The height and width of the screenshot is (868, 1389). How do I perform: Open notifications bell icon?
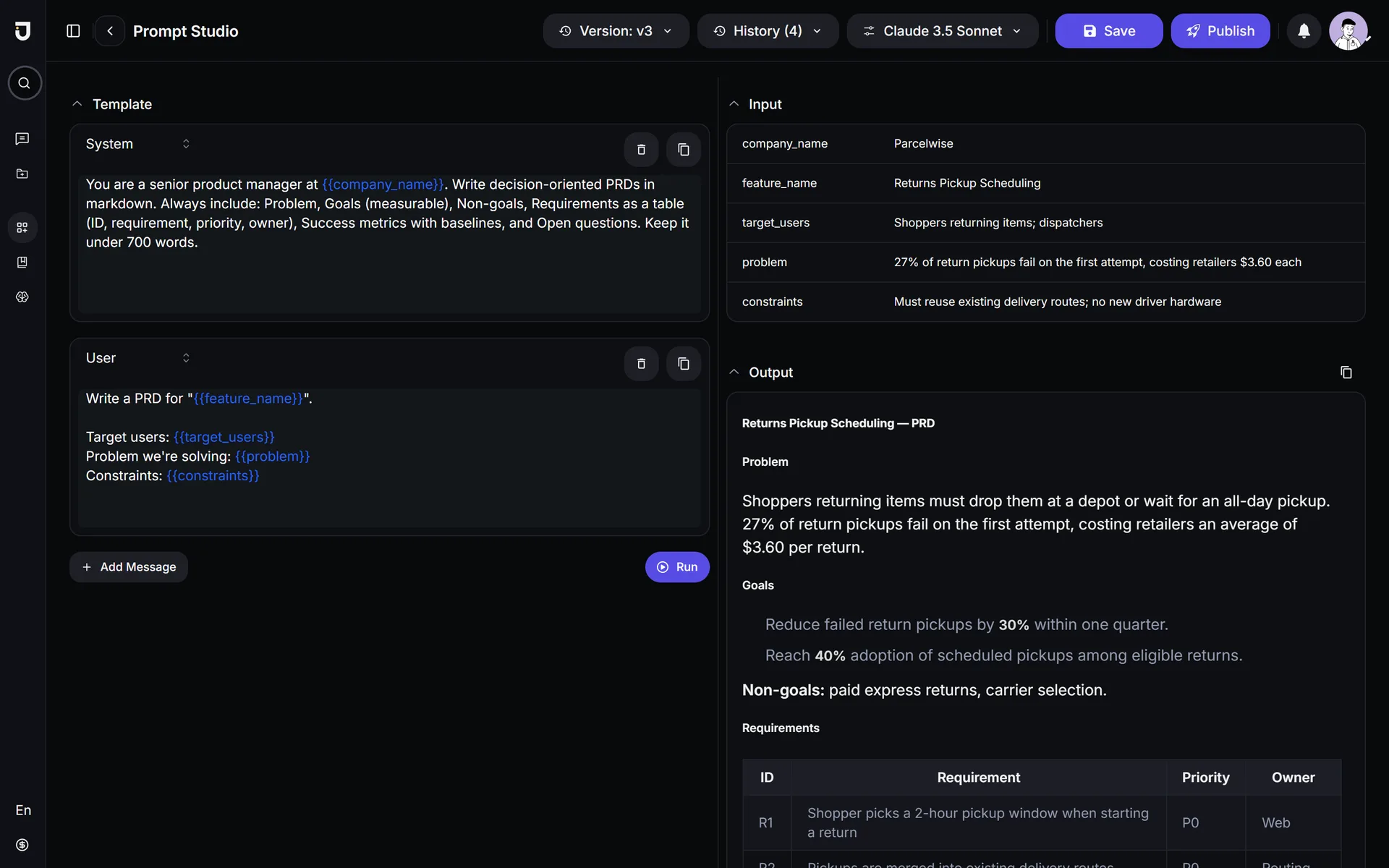tap(1304, 31)
